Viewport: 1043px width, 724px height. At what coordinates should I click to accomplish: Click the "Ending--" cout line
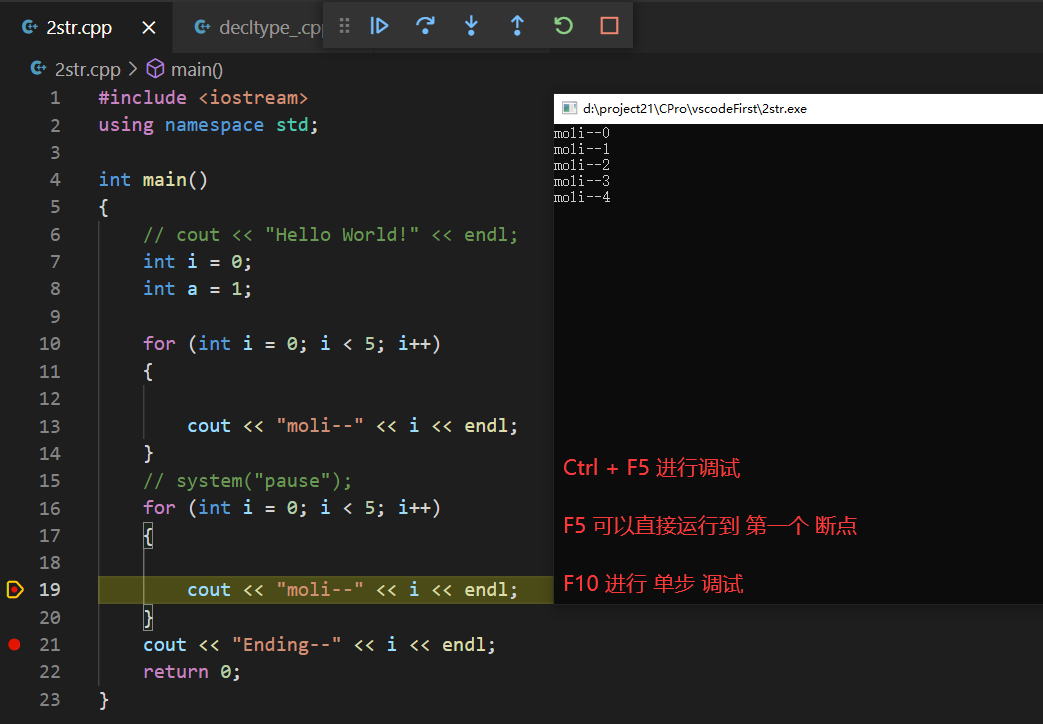click(319, 644)
